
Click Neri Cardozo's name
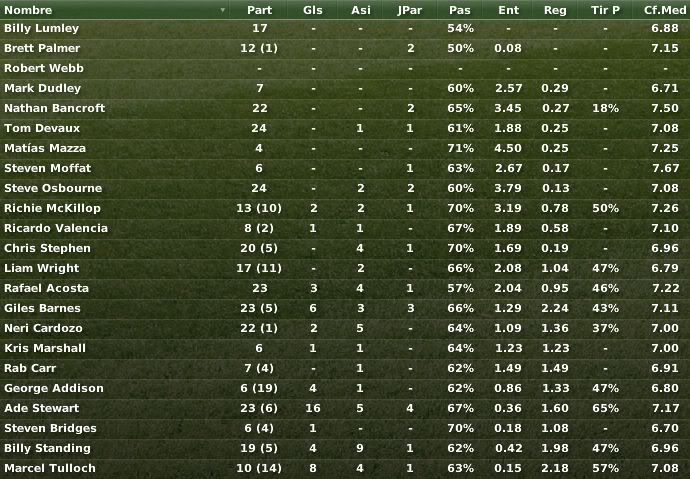(x=43, y=328)
